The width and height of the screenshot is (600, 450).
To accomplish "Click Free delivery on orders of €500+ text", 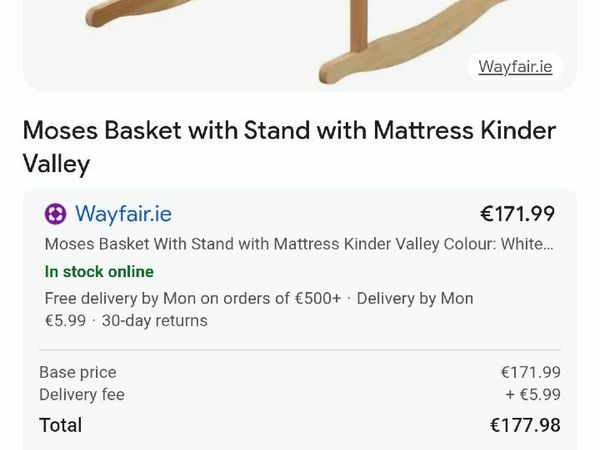I will [x=193, y=298].
